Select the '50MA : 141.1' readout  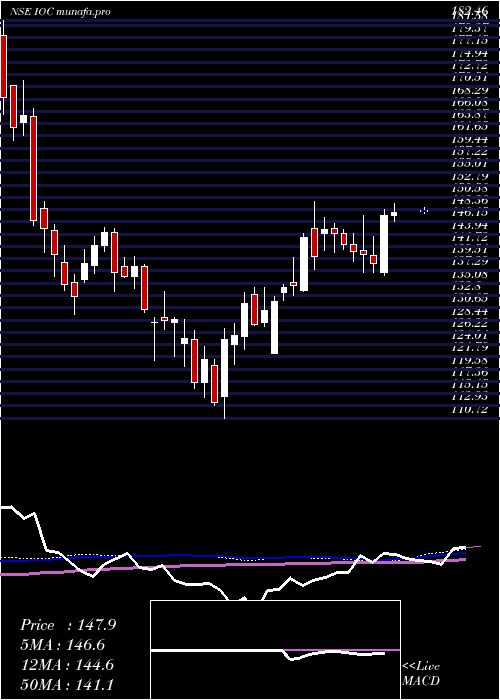[x=67, y=684]
